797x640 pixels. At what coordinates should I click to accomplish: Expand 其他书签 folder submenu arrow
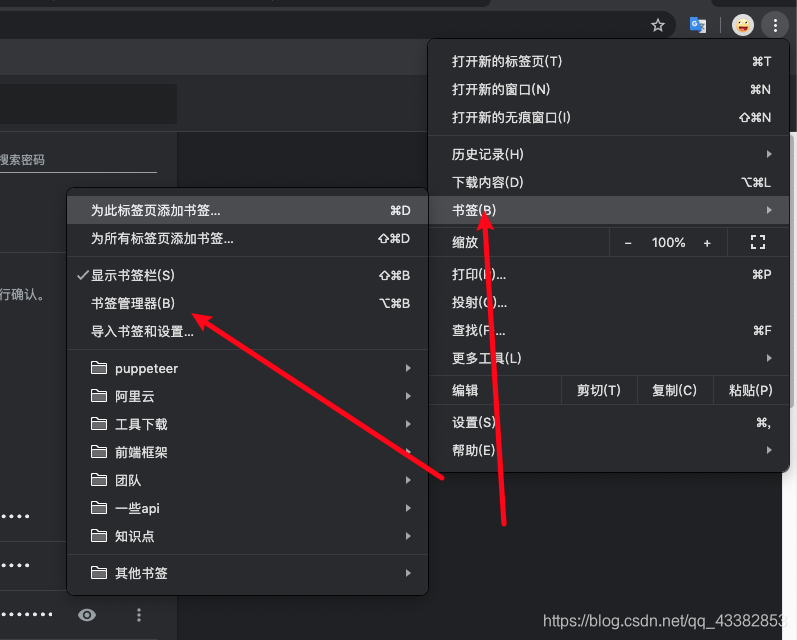pyautogui.click(x=408, y=573)
